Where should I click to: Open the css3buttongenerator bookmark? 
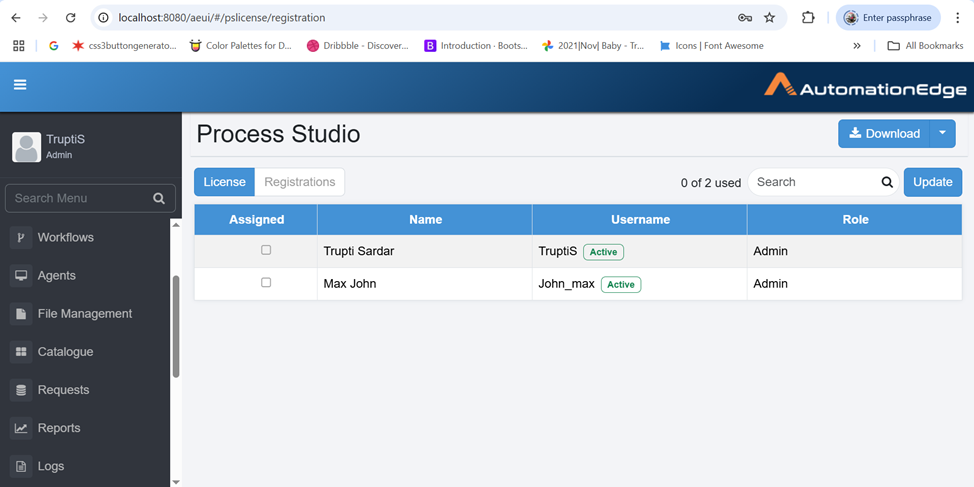(124, 45)
